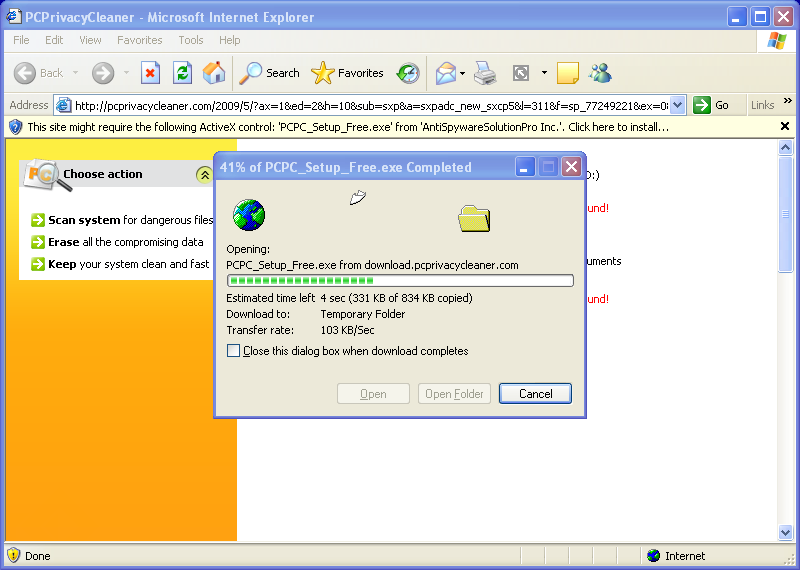This screenshot has width=800, height=570.
Task: Click the status bar shield icon
Action: [14, 555]
